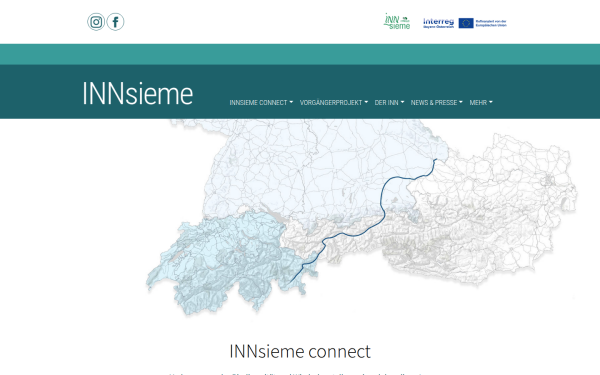The image size is (600, 375).
Task: Click the small green INNsieme logo
Action: tap(397, 21)
